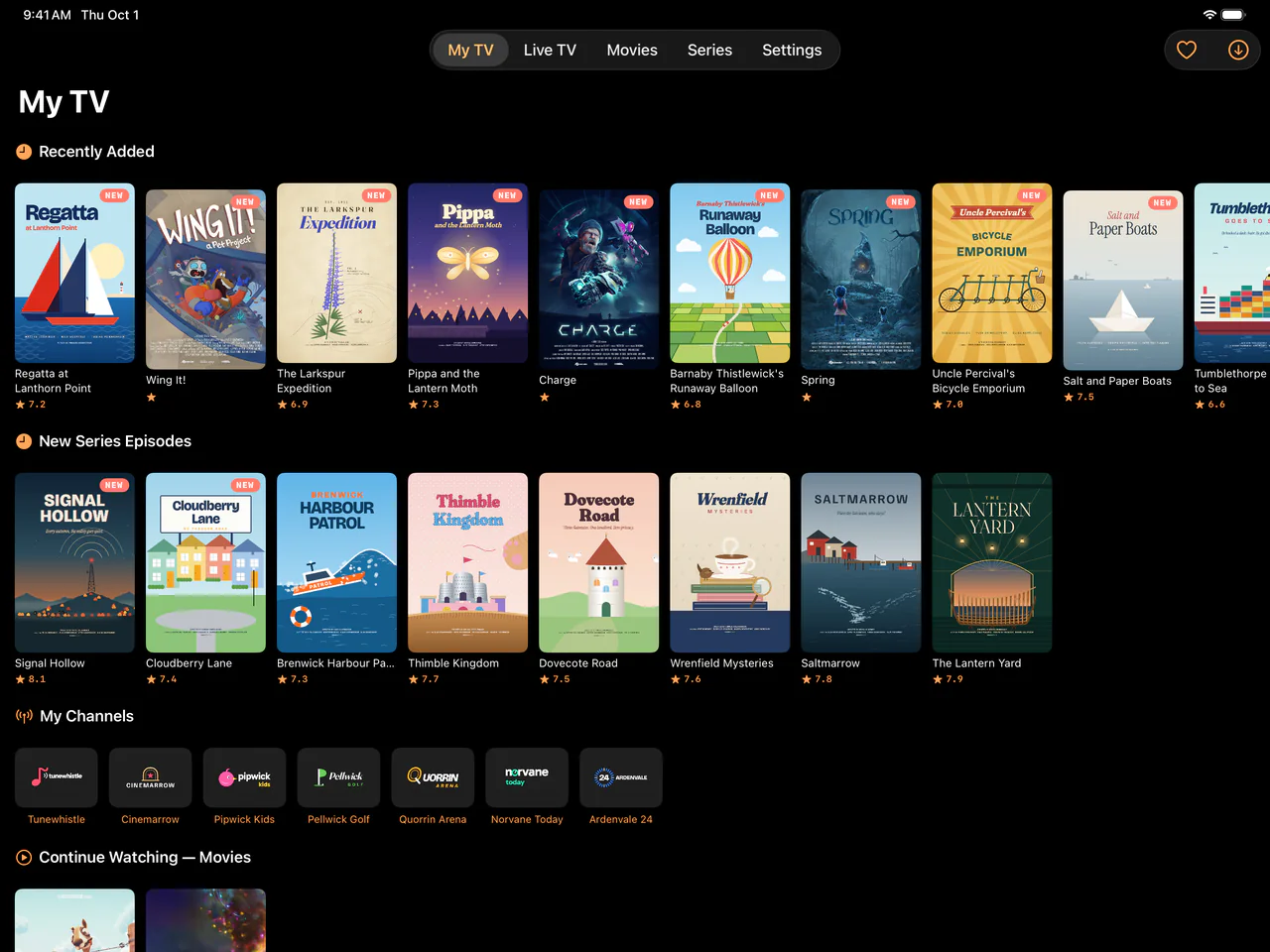The height and width of the screenshot is (952, 1270).
Task: Open the favorites heart icon
Action: point(1187,50)
